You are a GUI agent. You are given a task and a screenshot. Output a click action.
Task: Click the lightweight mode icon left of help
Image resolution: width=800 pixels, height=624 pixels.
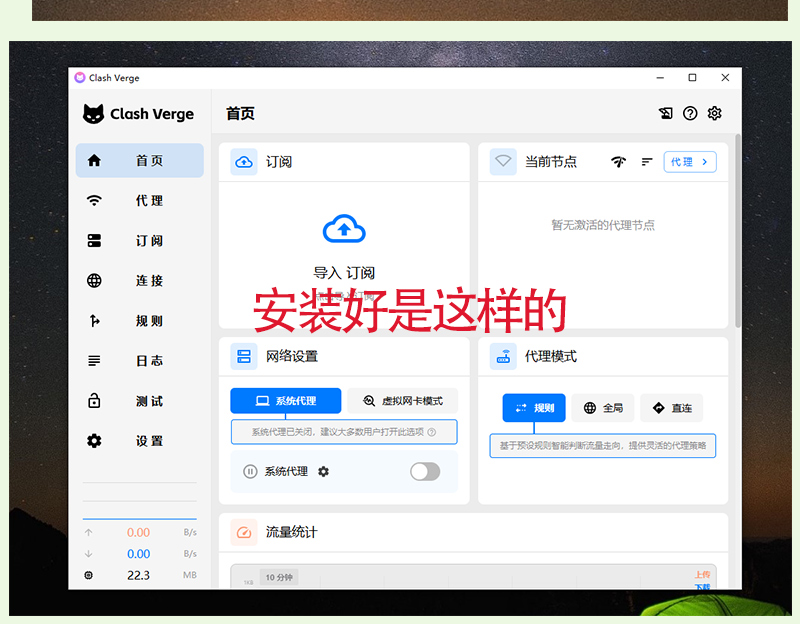(666, 114)
